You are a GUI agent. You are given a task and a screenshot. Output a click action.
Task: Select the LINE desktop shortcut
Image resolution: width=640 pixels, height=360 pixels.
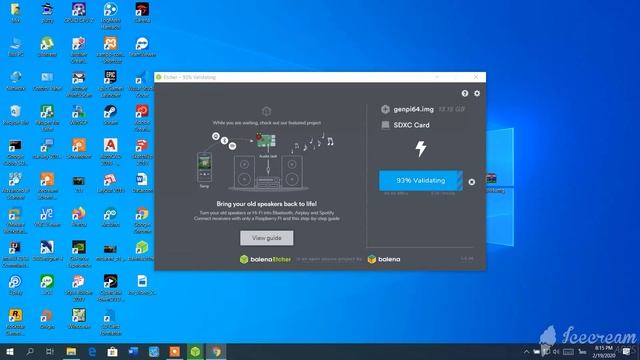click(x=47, y=285)
